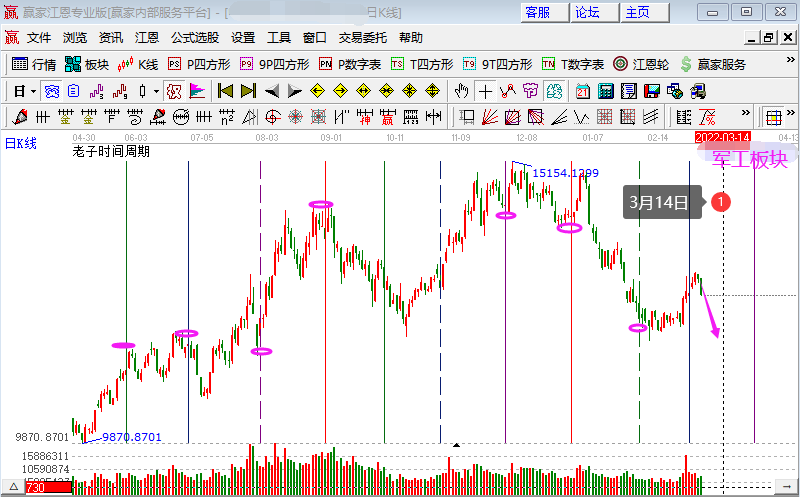
Task: Select the n² time-cycle tool
Action: (x=227, y=117)
